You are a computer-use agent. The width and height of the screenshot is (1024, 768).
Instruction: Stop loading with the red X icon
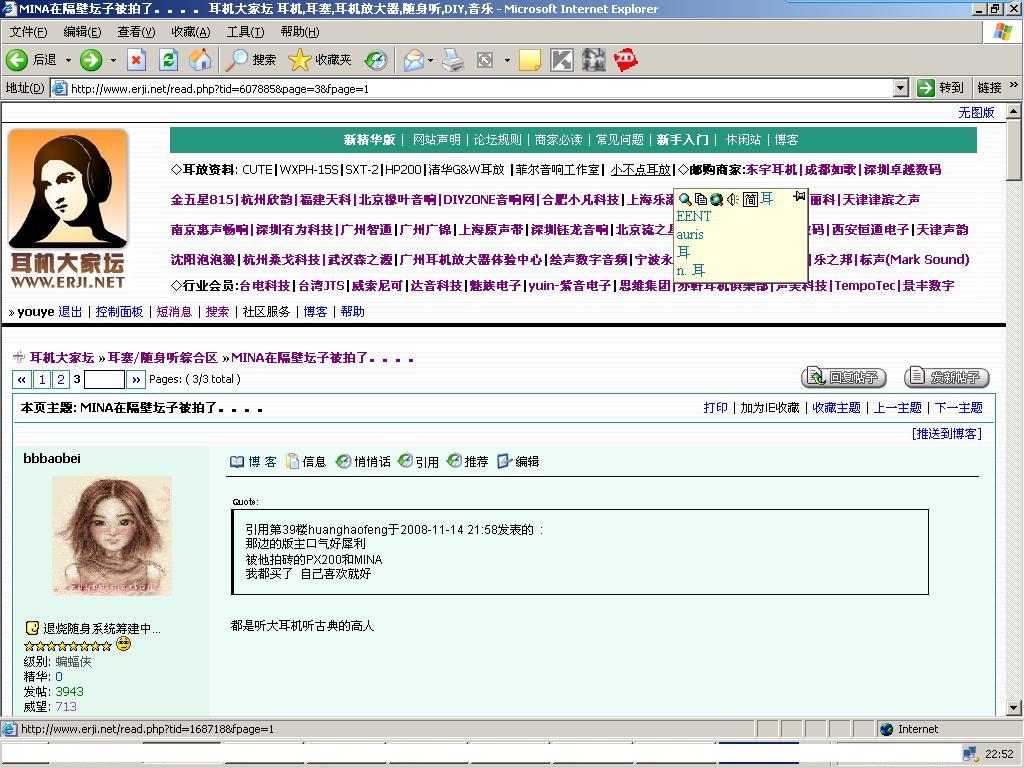(136, 60)
